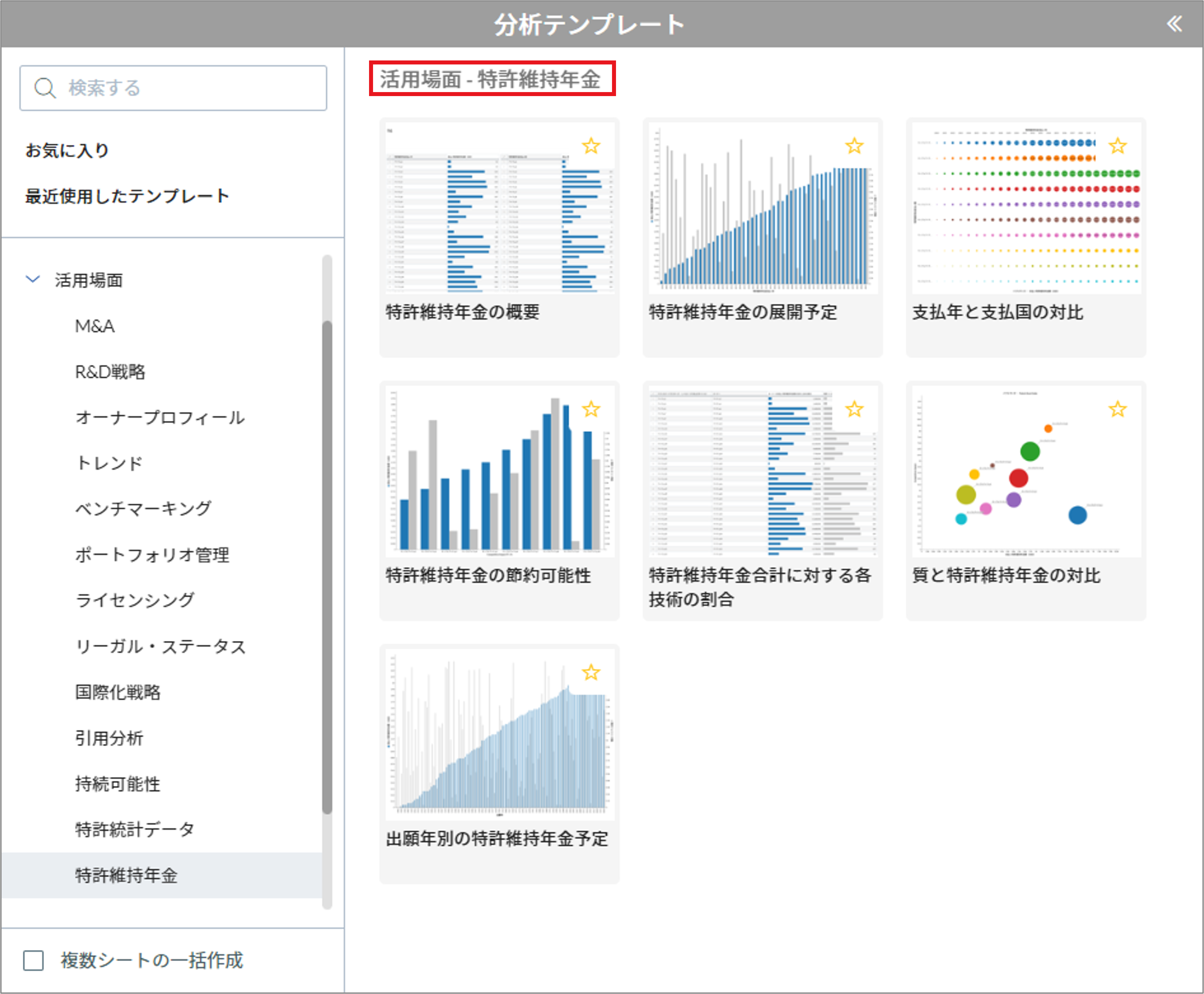The height and width of the screenshot is (994, 1204).
Task: Focus the 検索する search field
Action: [x=173, y=88]
